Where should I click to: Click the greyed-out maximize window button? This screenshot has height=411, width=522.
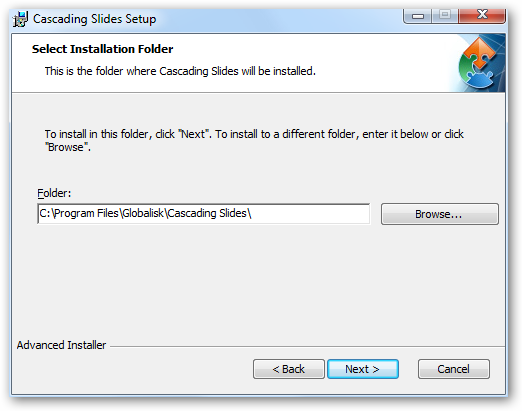point(445,16)
